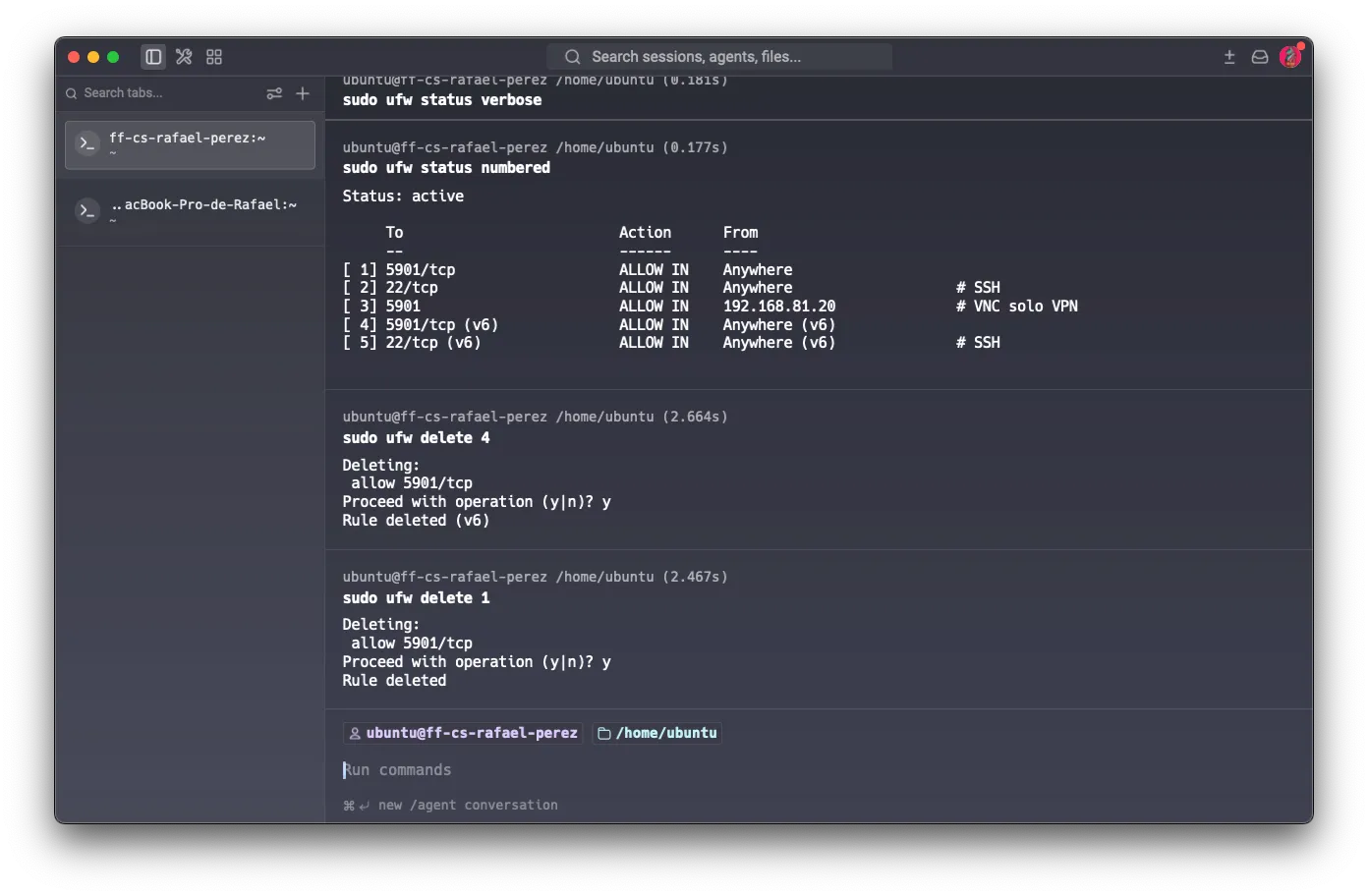Click the terminal icon of ff-cs-rafael-perez tab
The image size is (1368, 896).
(x=87, y=143)
